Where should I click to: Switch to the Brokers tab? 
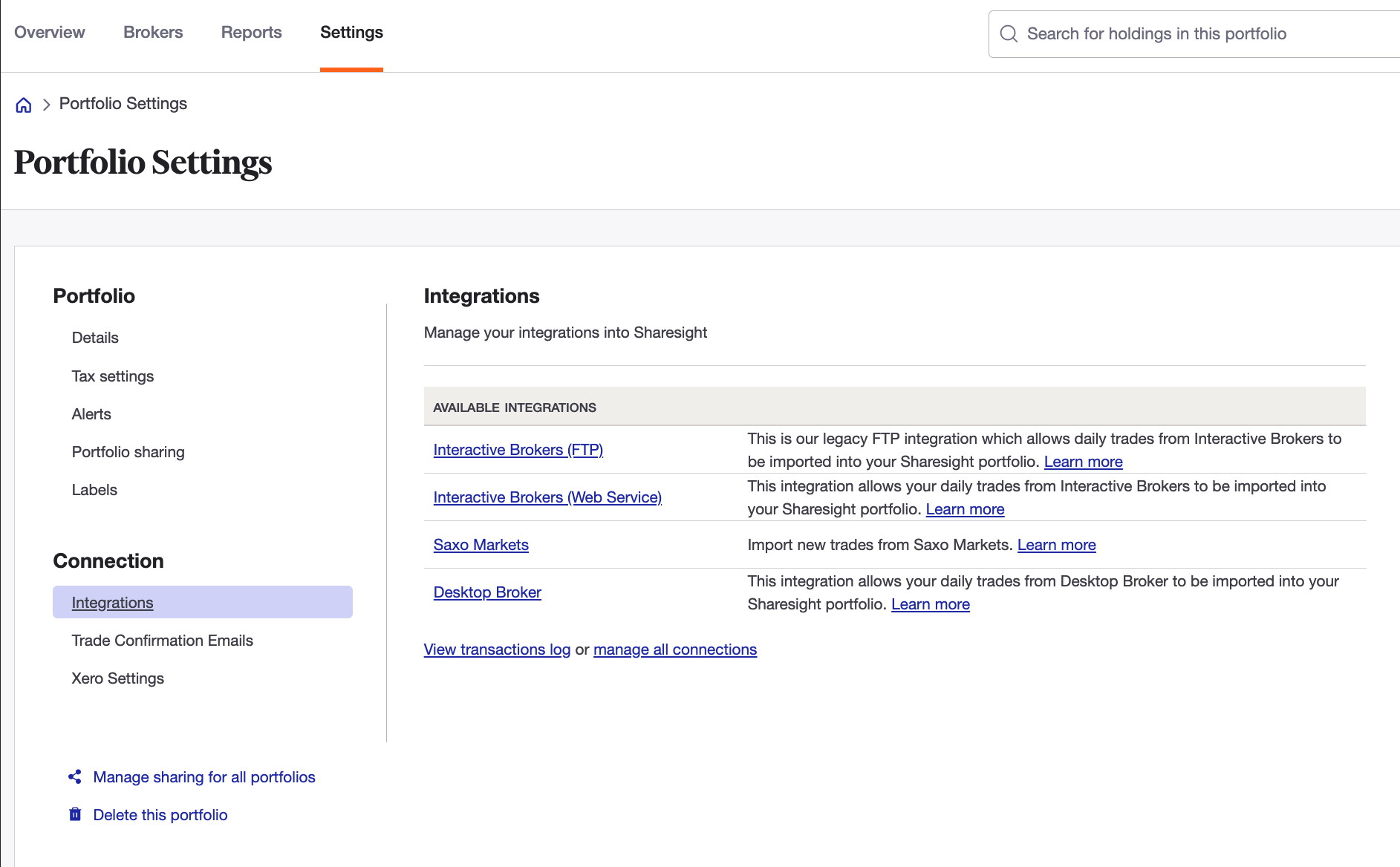pos(153,33)
